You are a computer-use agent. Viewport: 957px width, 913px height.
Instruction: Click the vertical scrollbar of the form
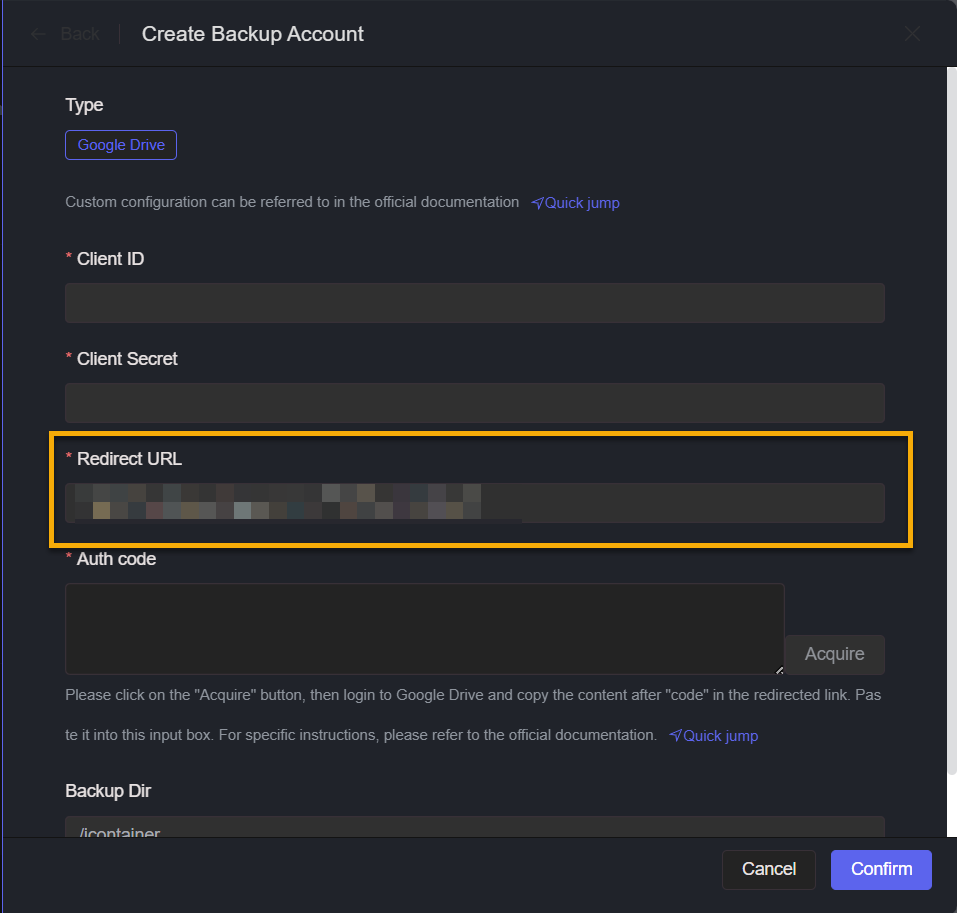click(x=952, y=421)
